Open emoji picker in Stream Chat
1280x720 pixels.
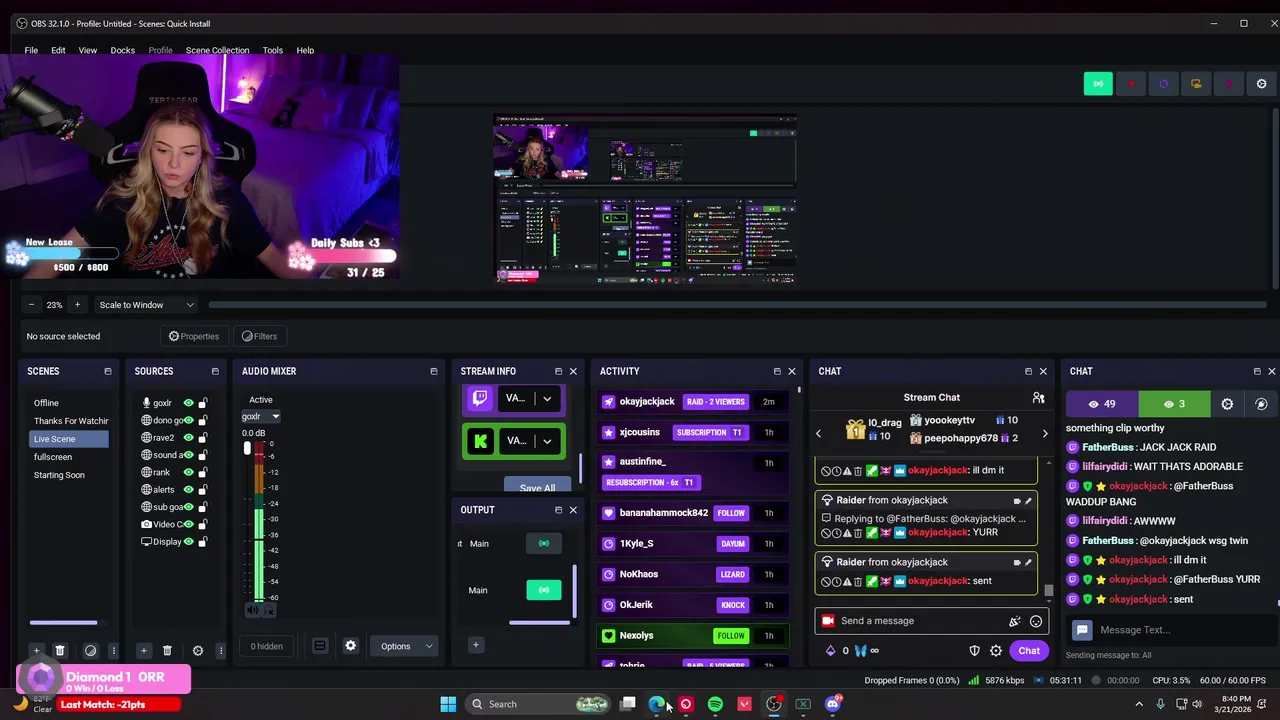1036,621
